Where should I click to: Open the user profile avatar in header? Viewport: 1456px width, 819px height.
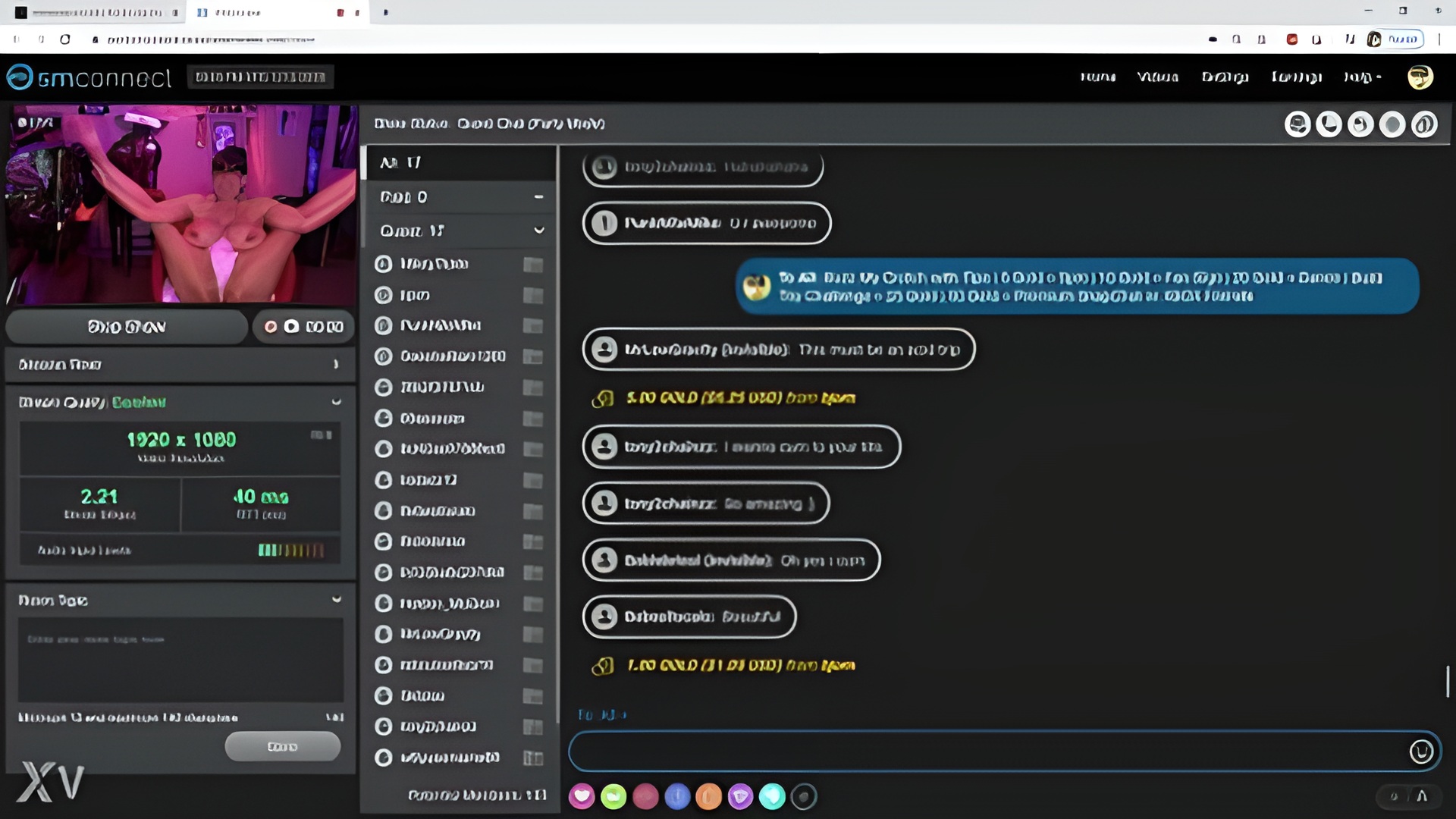1420,77
